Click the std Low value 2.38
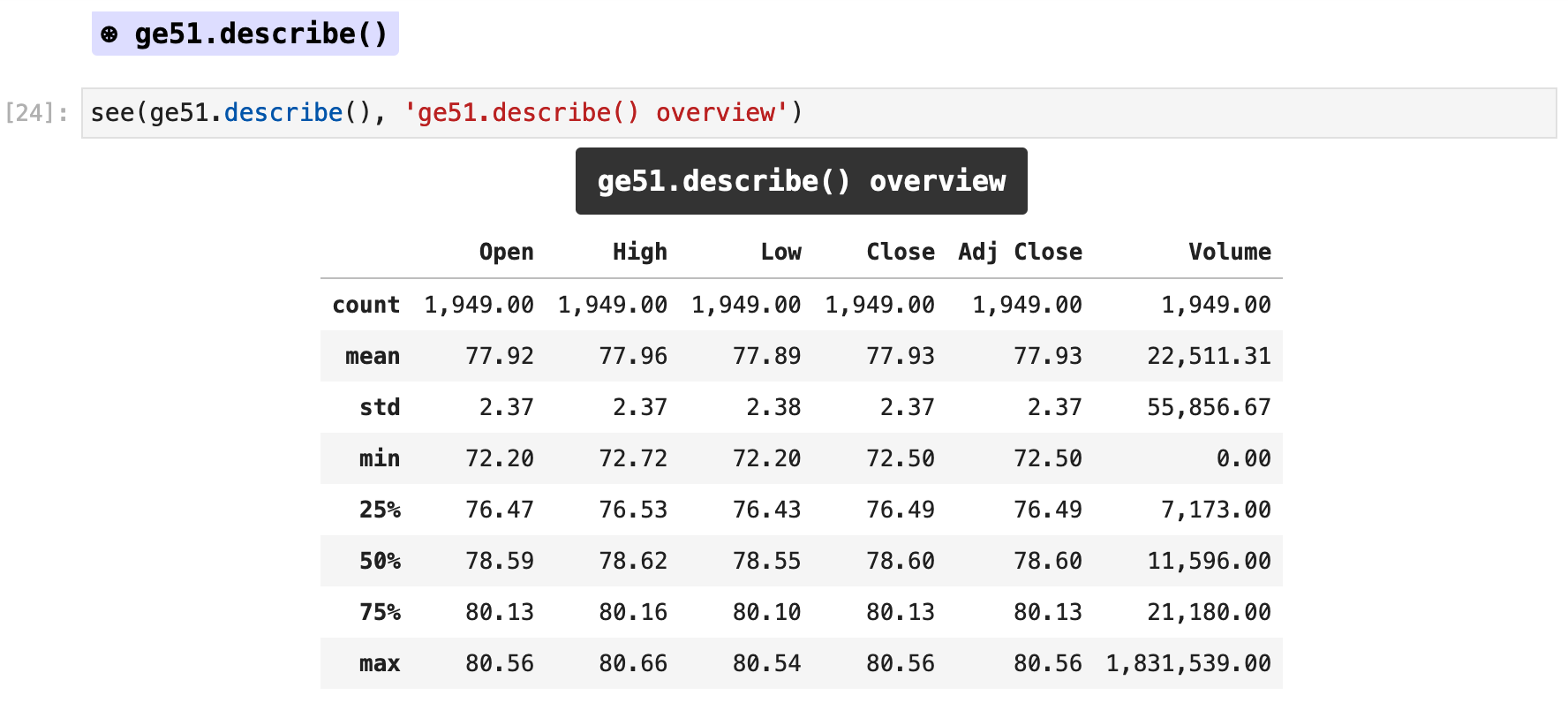 [x=774, y=407]
